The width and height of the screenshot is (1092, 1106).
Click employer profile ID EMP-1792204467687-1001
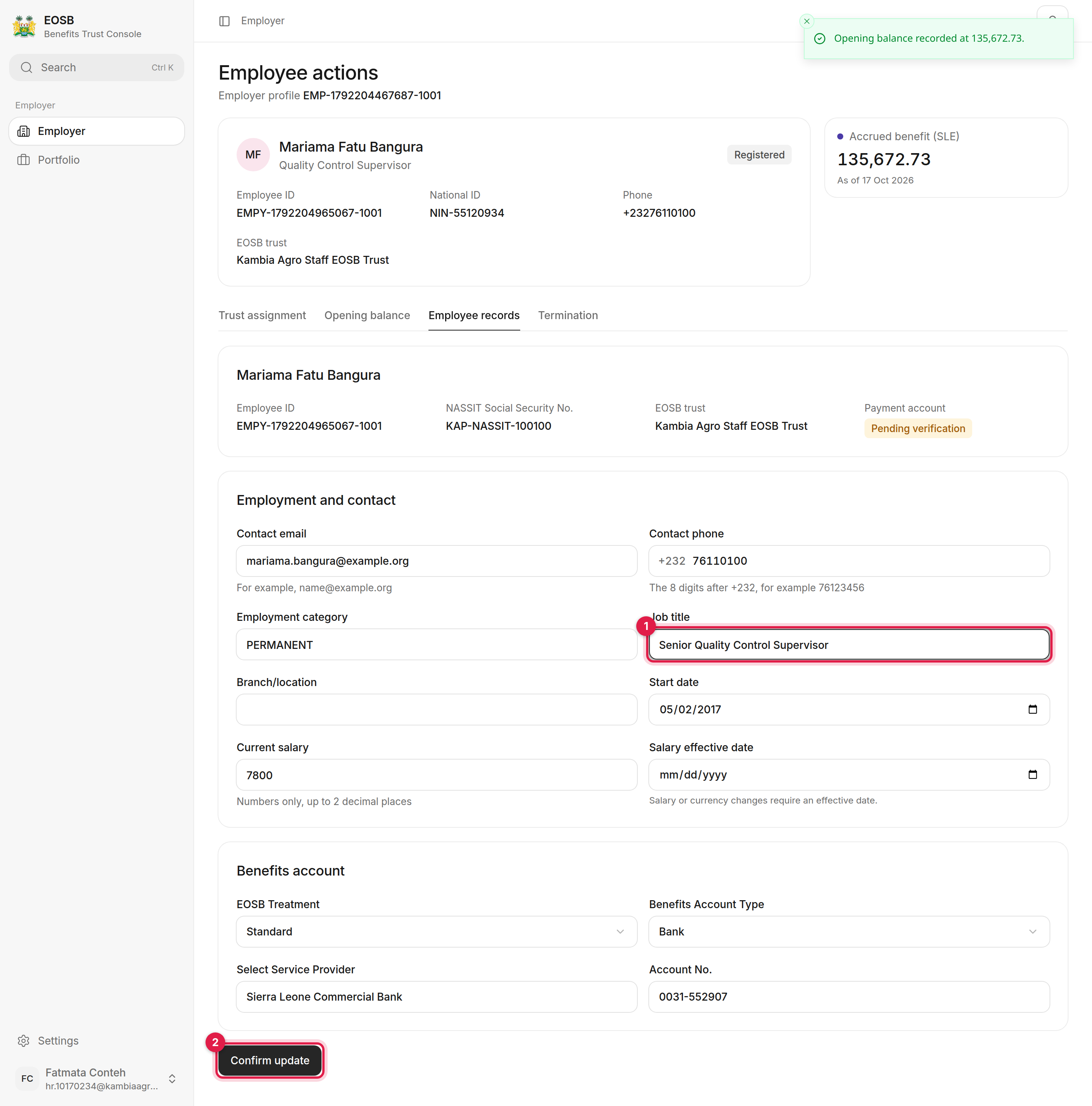[372, 96]
